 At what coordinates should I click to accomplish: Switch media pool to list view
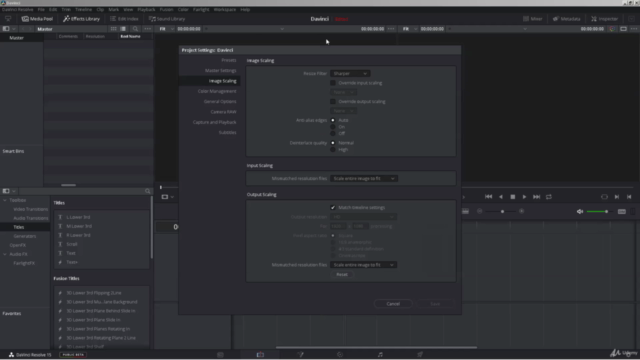(123, 29)
